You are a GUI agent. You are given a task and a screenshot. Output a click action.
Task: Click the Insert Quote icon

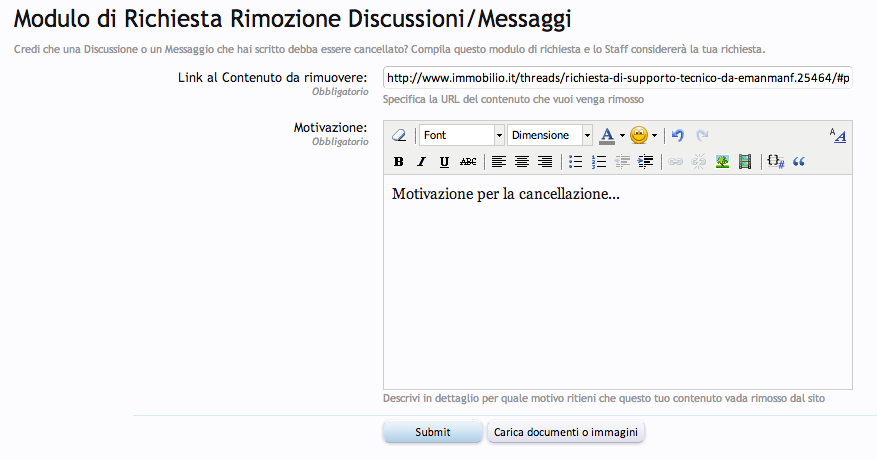(x=799, y=162)
